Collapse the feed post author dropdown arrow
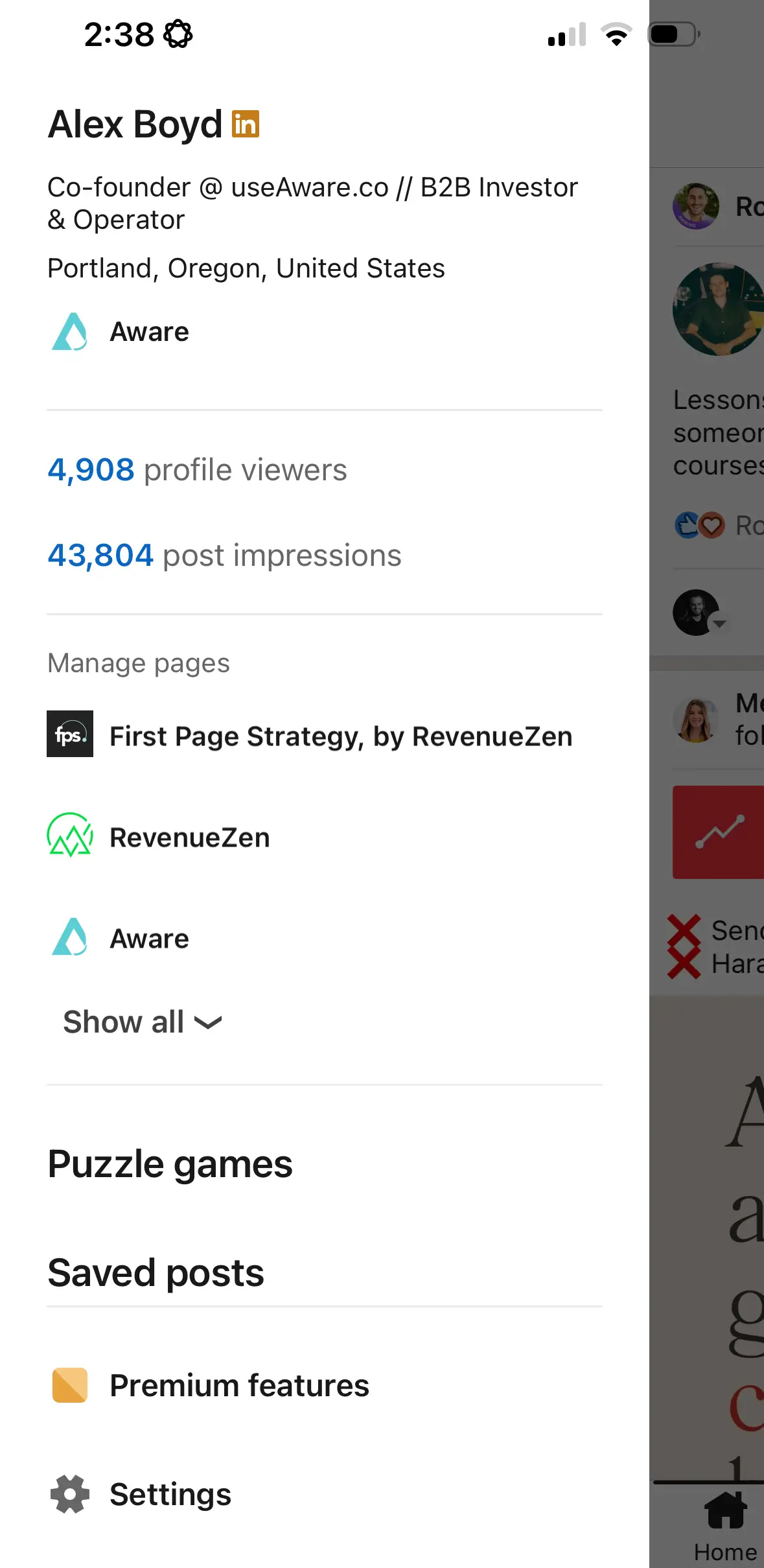 coord(719,624)
